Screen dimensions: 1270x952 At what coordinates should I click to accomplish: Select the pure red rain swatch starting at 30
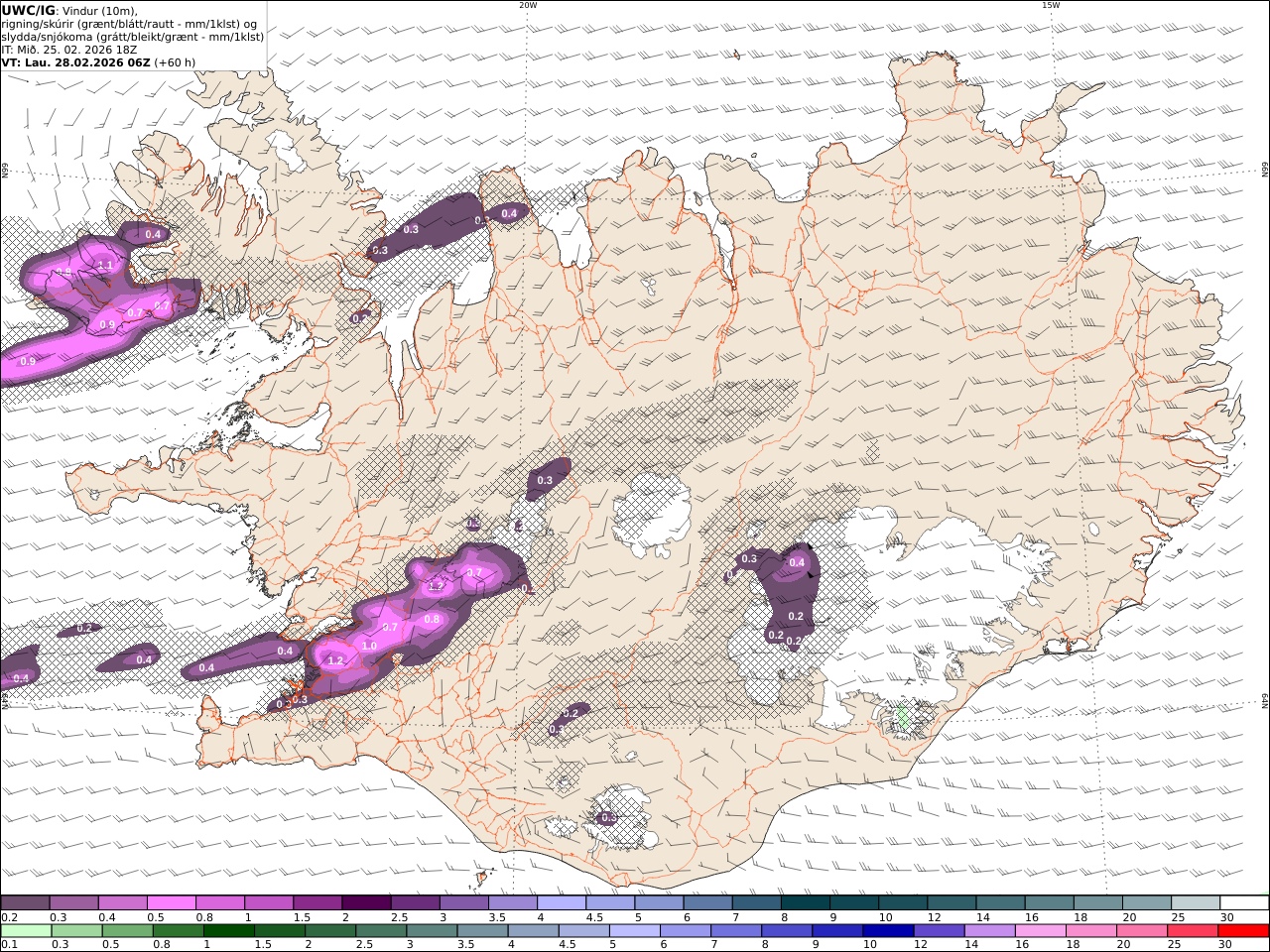pos(1245,931)
